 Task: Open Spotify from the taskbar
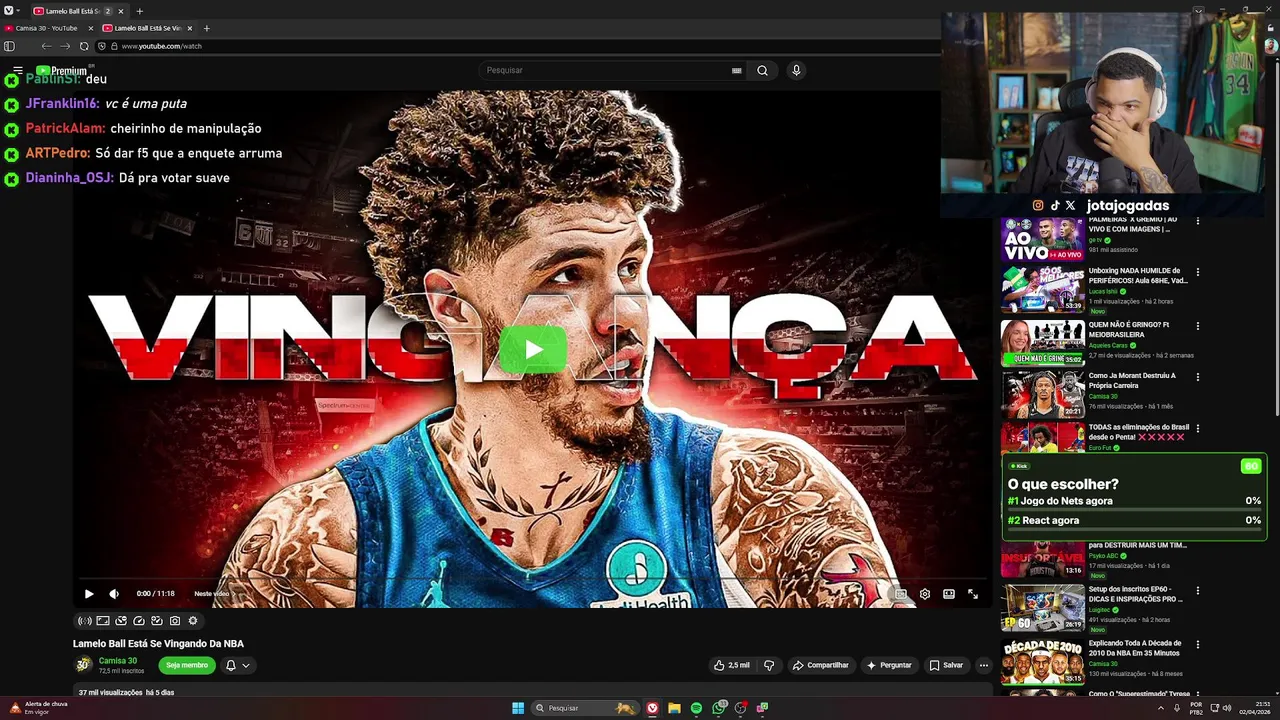(x=697, y=708)
